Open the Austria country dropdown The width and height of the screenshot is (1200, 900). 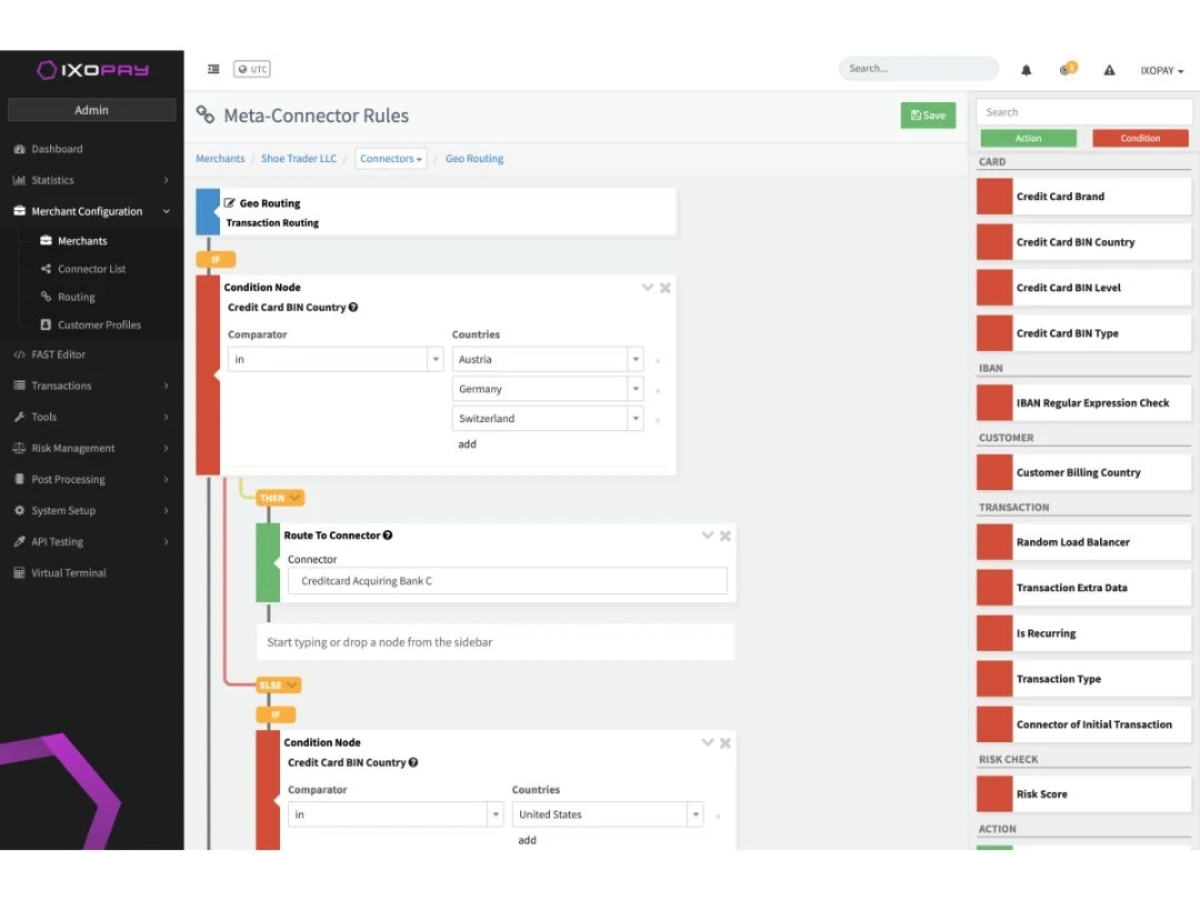[x=548, y=359]
